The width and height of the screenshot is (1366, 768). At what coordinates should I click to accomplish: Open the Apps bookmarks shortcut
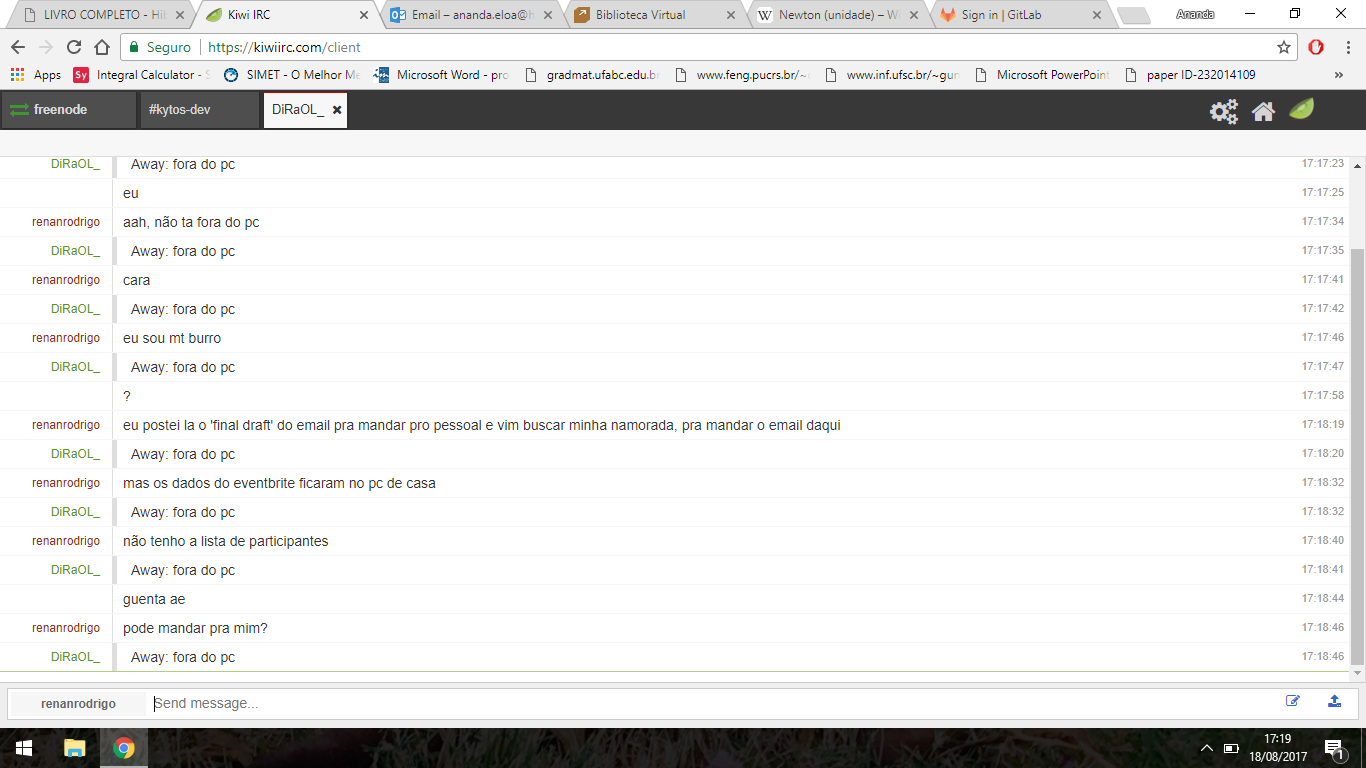point(36,75)
